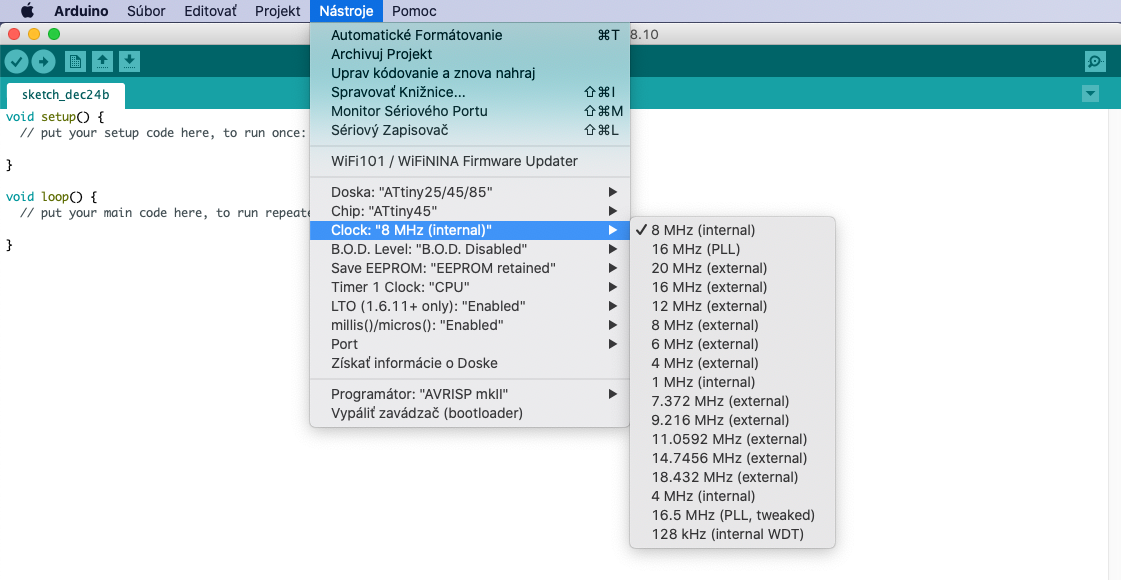Image resolution: width=1121 pixels, height=580 pixels.
Task: Open the tab dropdown arrow button
Action: (1090, 94)
